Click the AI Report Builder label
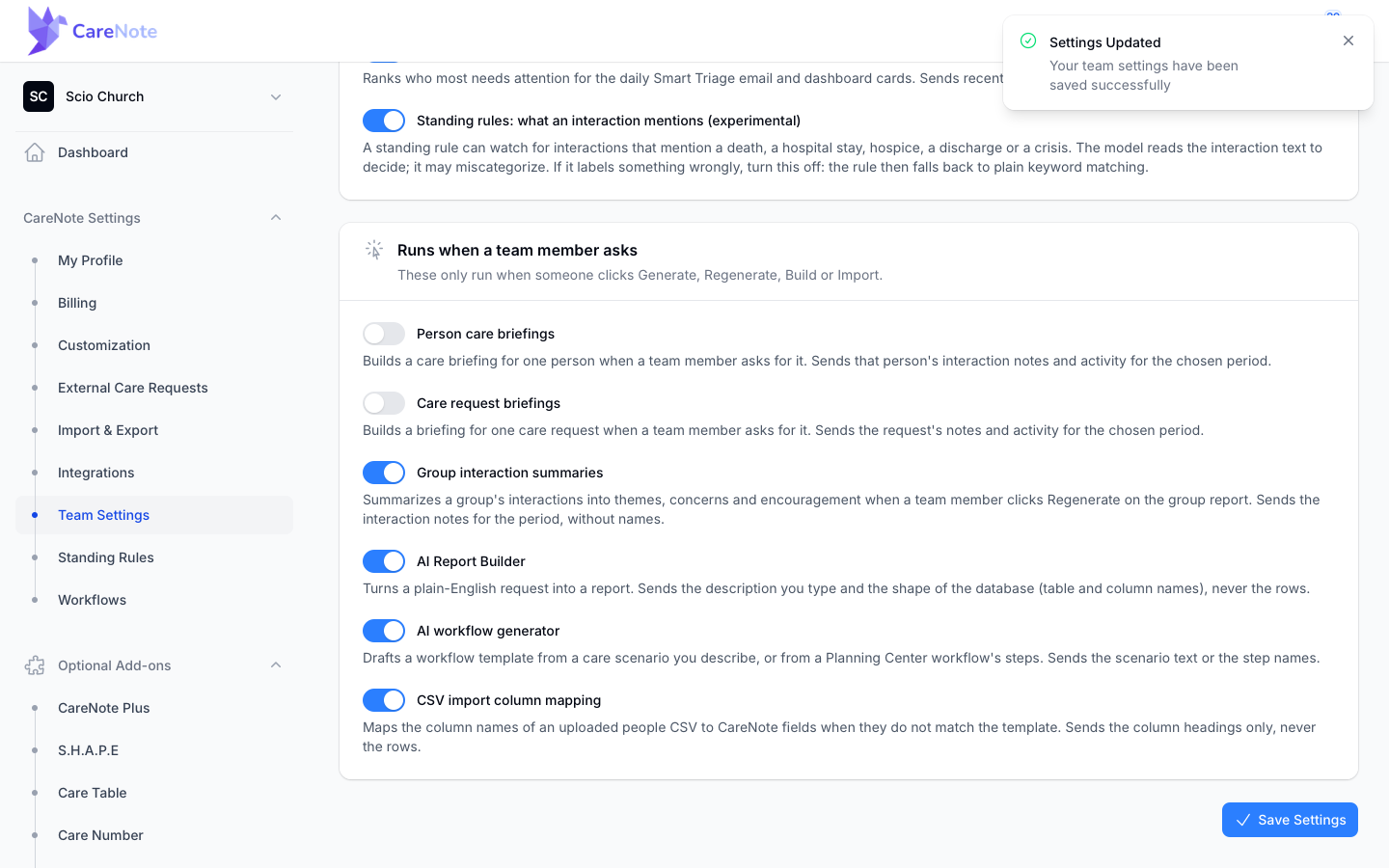The width and height of the screenshot is (1389, 868). 471,561
